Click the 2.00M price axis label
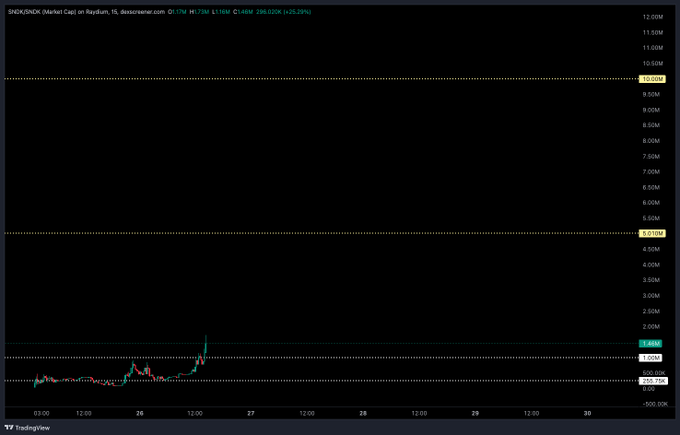Viewport: 680px width, 435px height. click(651, 327)
